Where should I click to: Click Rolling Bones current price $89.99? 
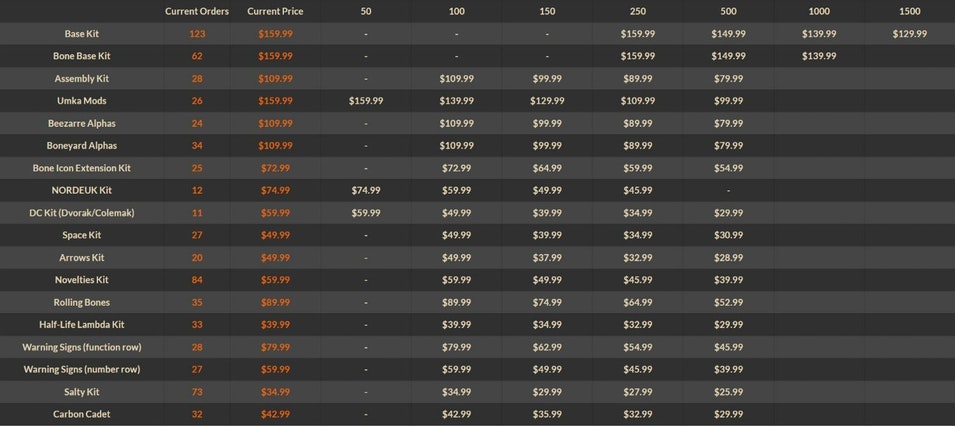coord(275,302)
